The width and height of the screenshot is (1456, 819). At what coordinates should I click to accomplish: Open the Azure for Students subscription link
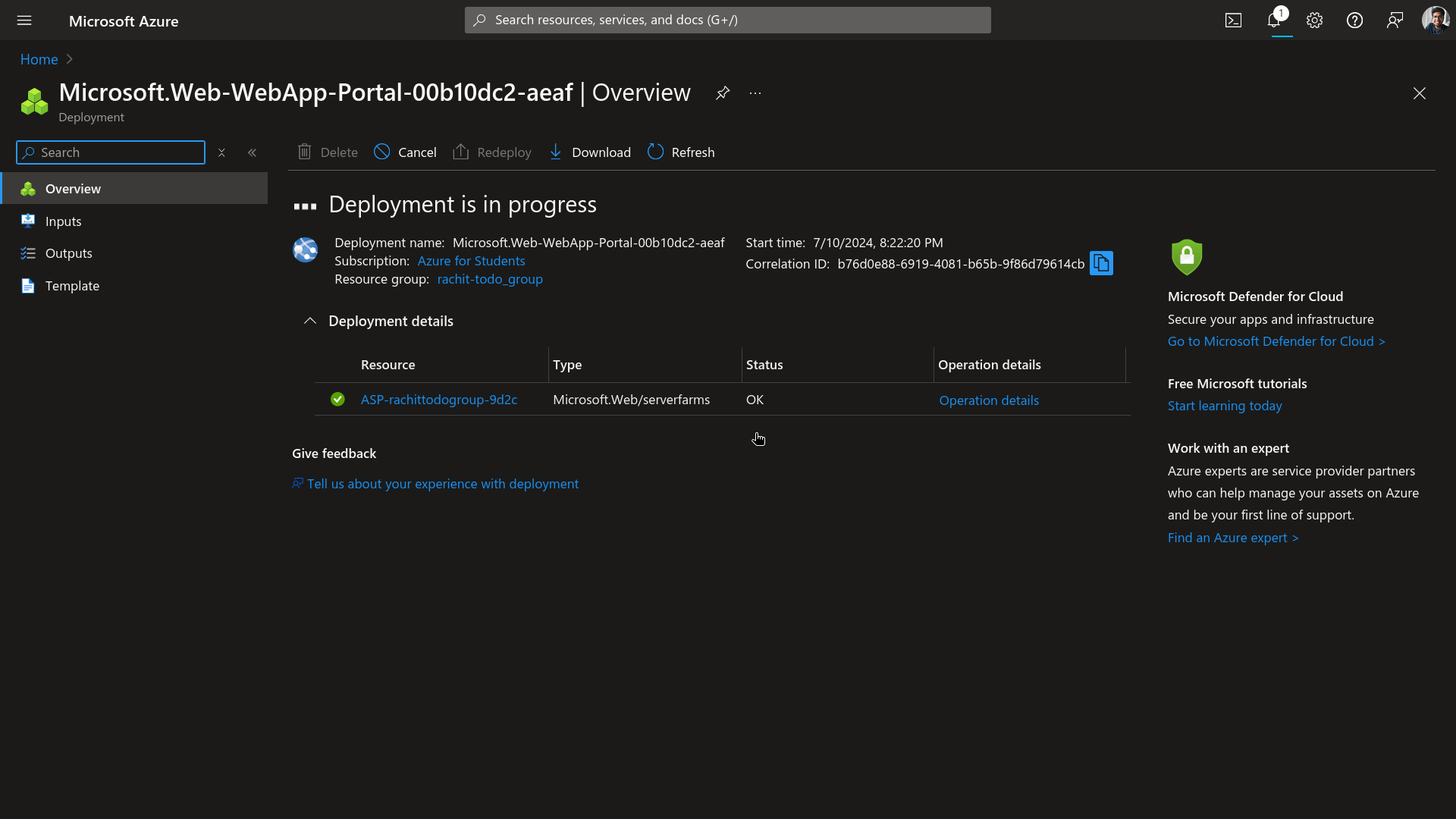(x=471, y=261)
